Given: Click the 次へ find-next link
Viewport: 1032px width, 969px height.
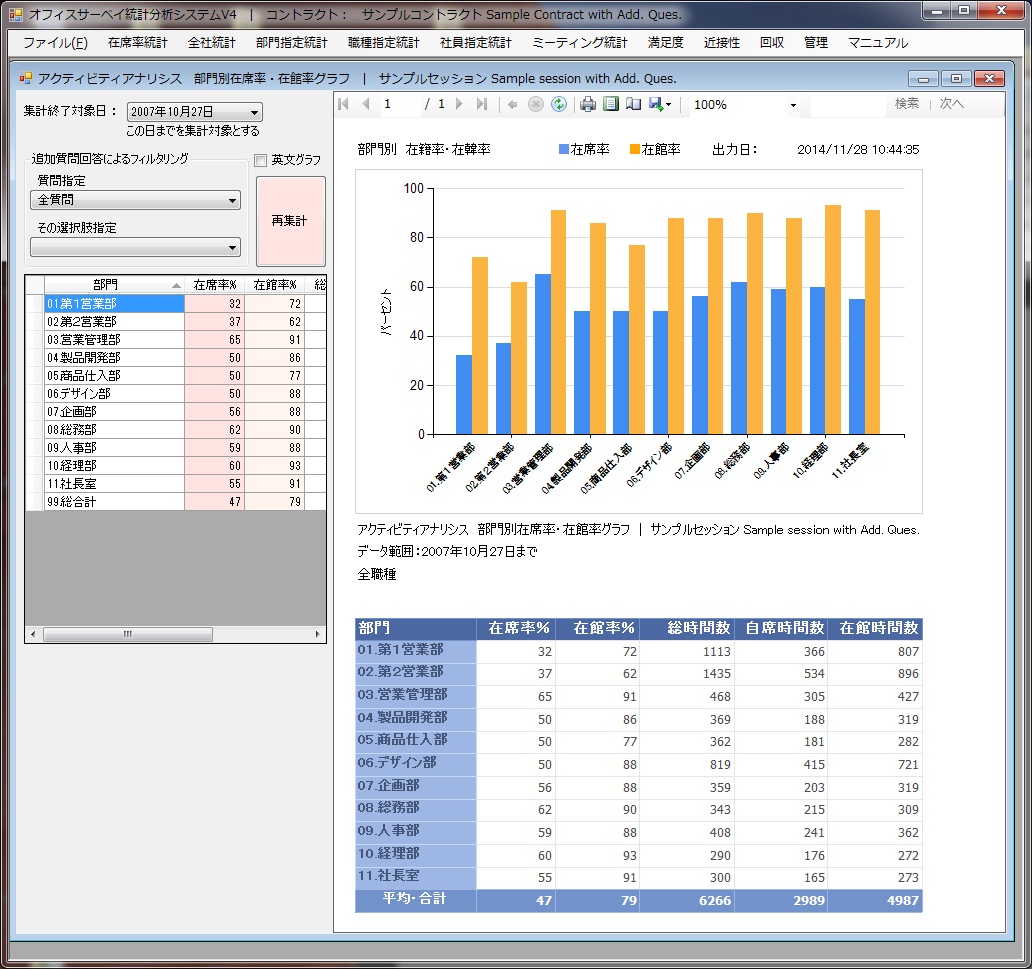Looking at the screenshot, I should (952, 103).
